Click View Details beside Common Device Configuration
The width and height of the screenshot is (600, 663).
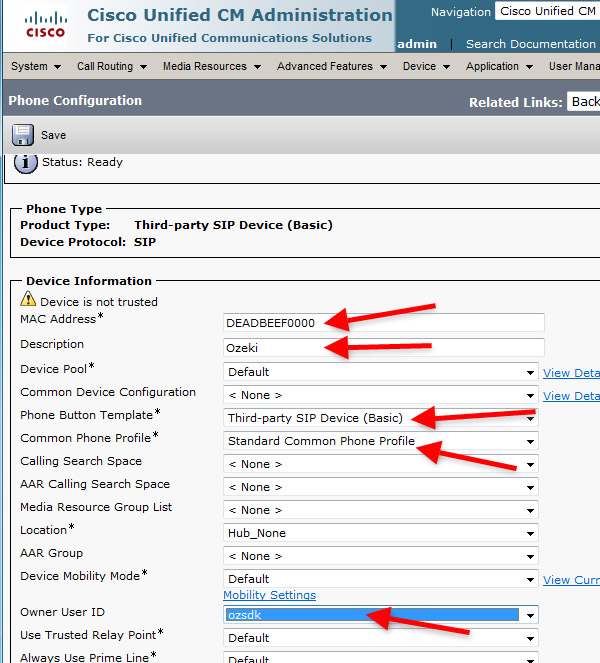point(571,396)
